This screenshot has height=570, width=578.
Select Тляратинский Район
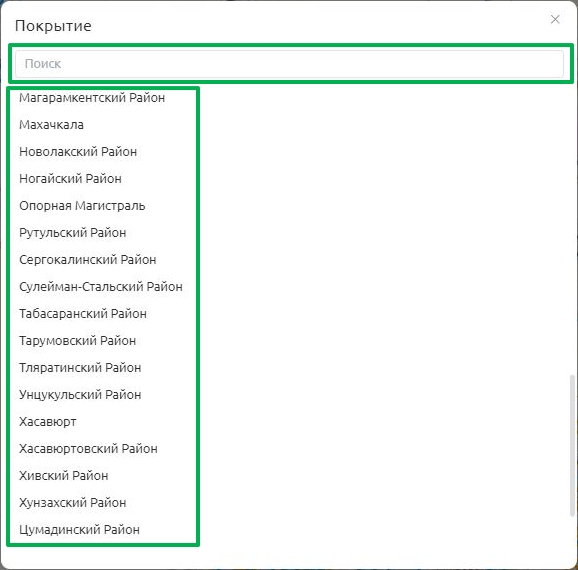click(80, 368)
